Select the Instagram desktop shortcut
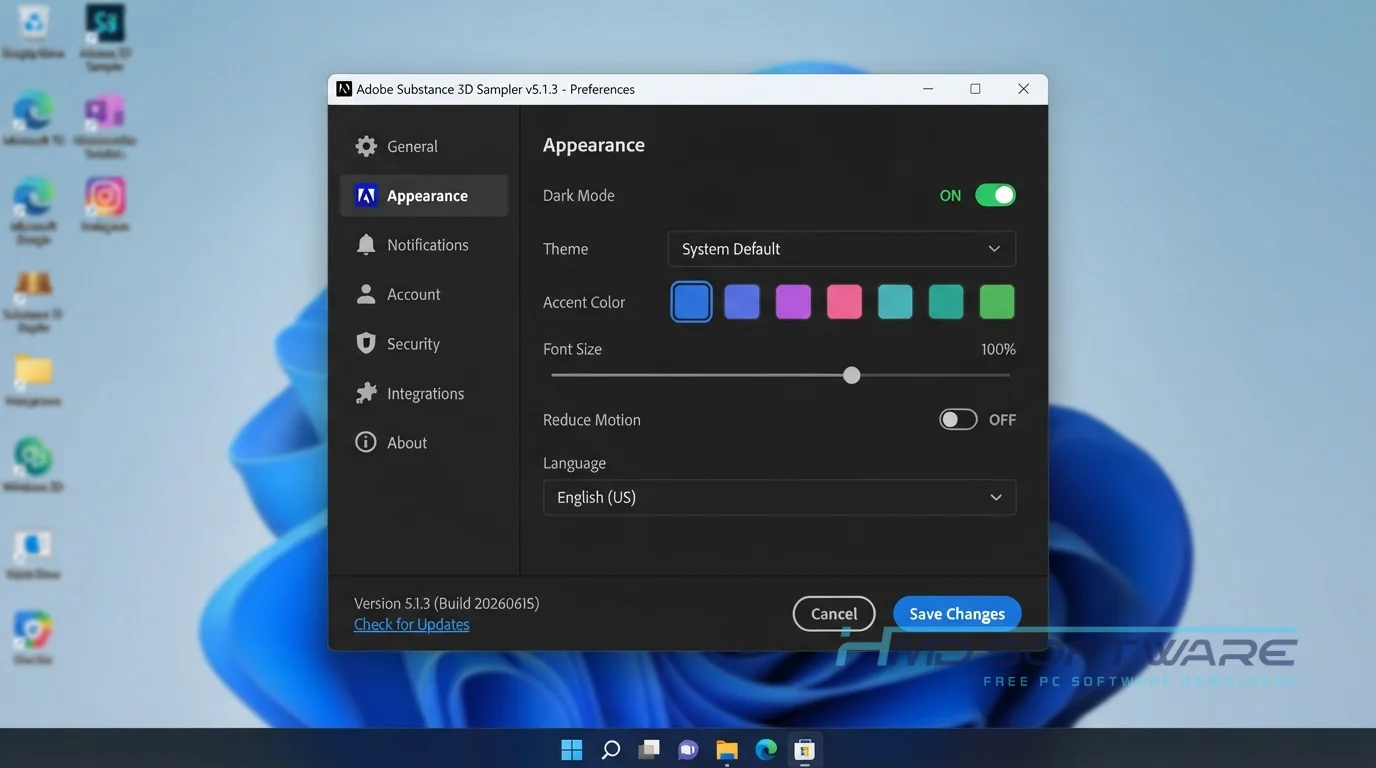The height and width of the screenshot is (768, 1376). point(105,204)
